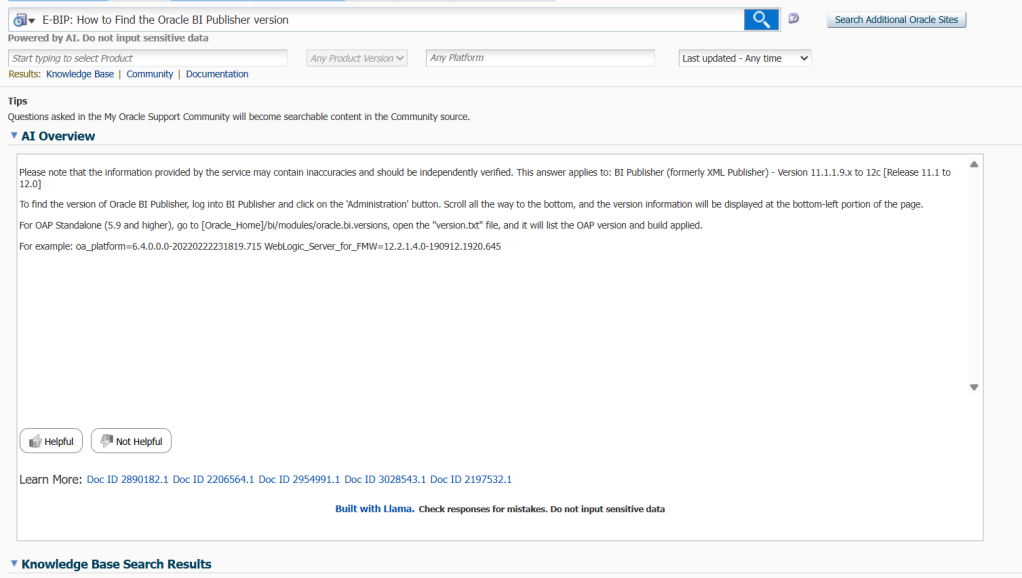Click the 'For example: oa_platform' line
This screenshot has height=578, width=1022.
pyautogui.click(x=260, y=246)
